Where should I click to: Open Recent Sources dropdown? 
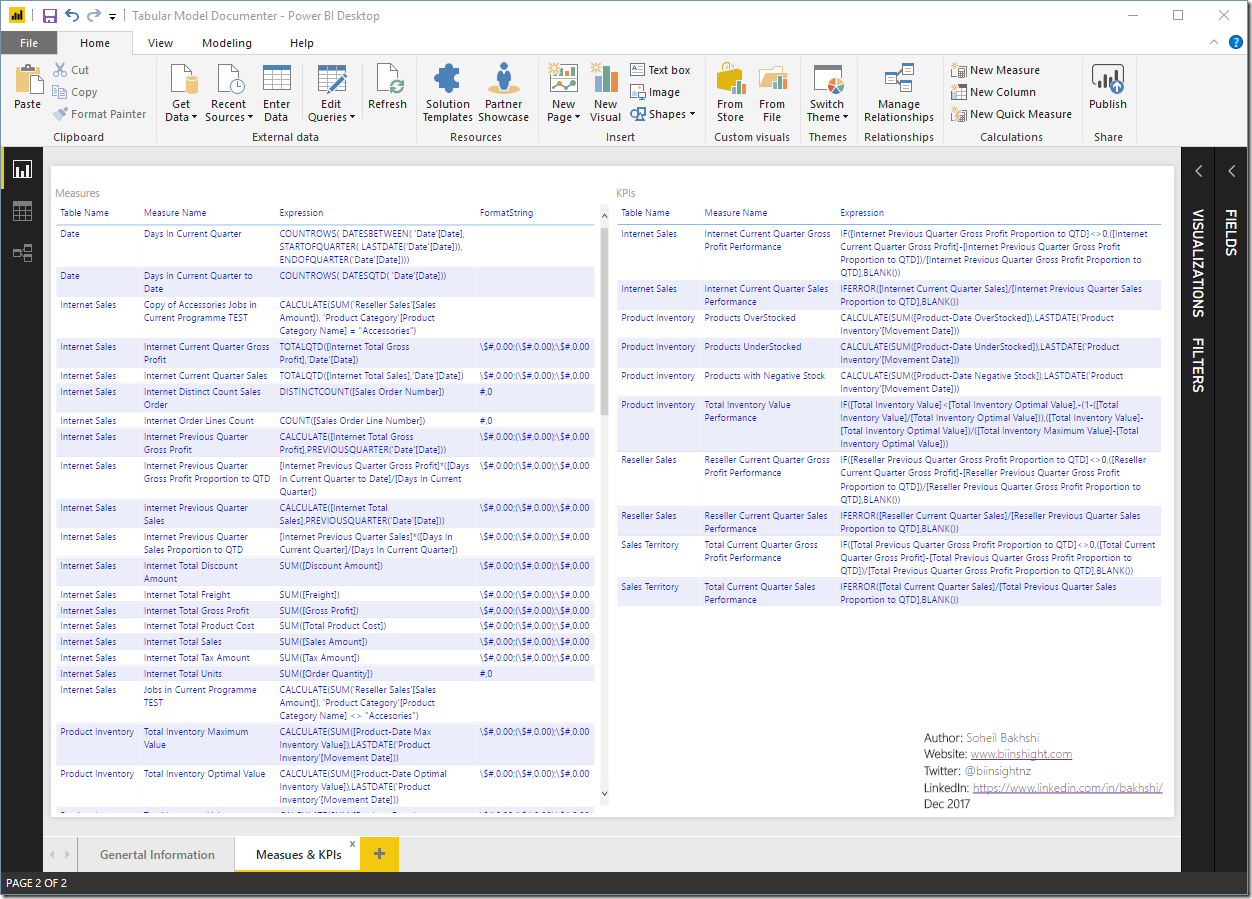pos(229,93)
